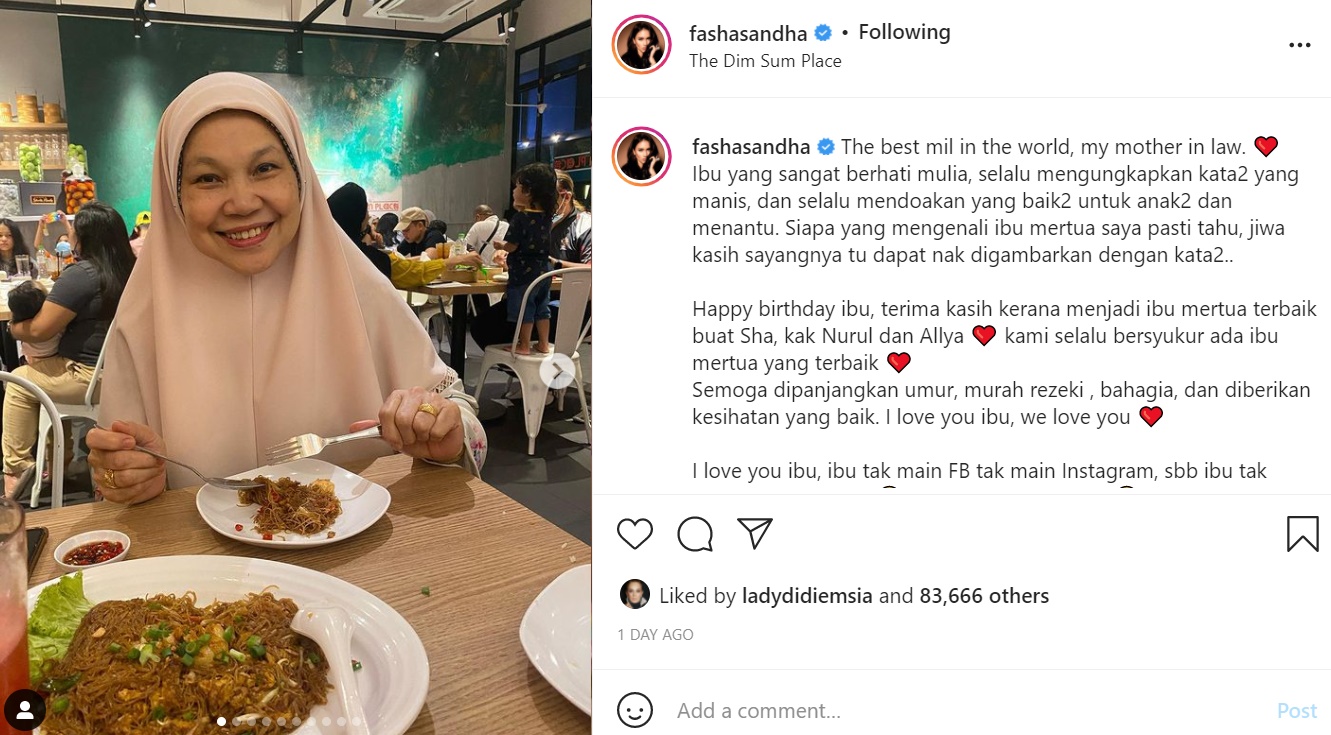Open comments via speech bubble icon
The image size is (1331, 735).
point(695,534)
